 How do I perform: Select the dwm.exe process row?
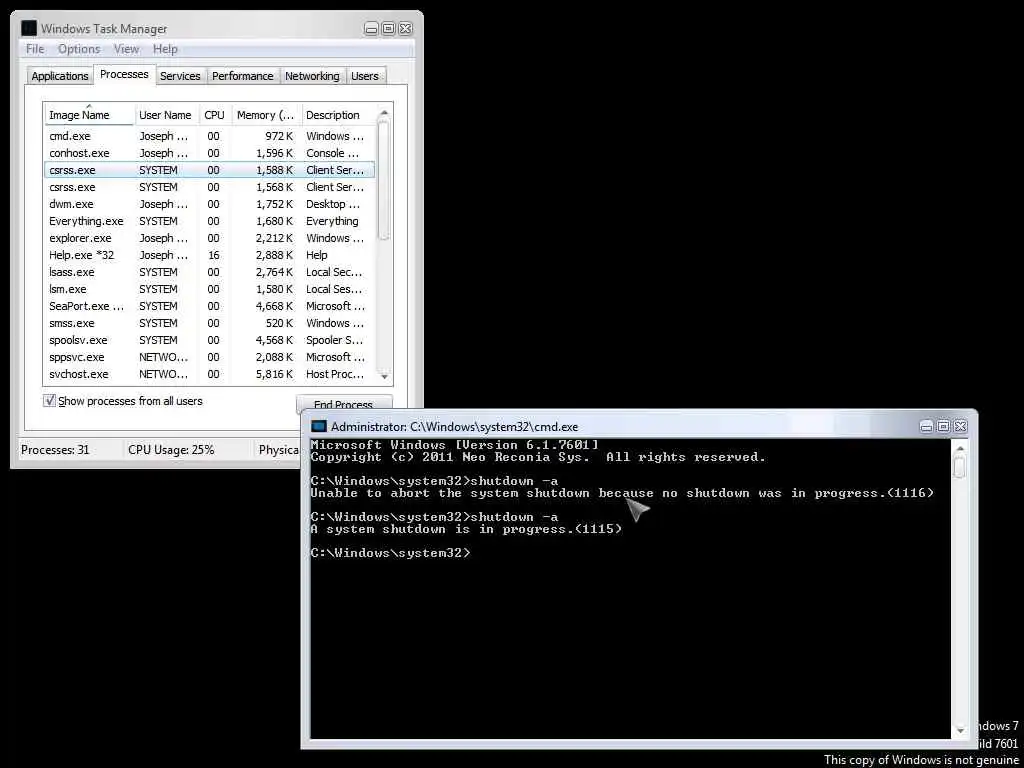pos(210,204)
